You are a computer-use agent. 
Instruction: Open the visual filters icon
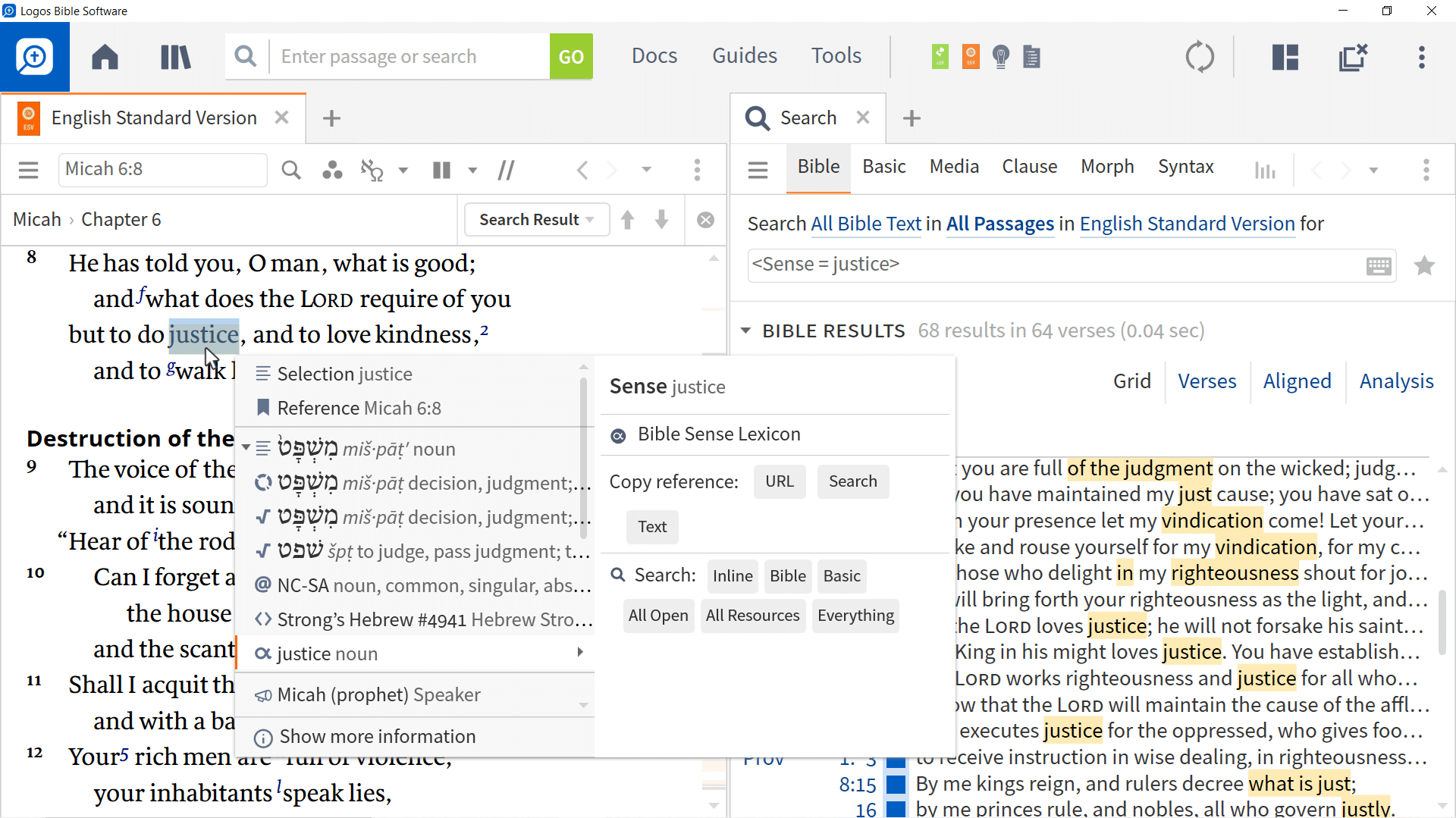(332, 169)
